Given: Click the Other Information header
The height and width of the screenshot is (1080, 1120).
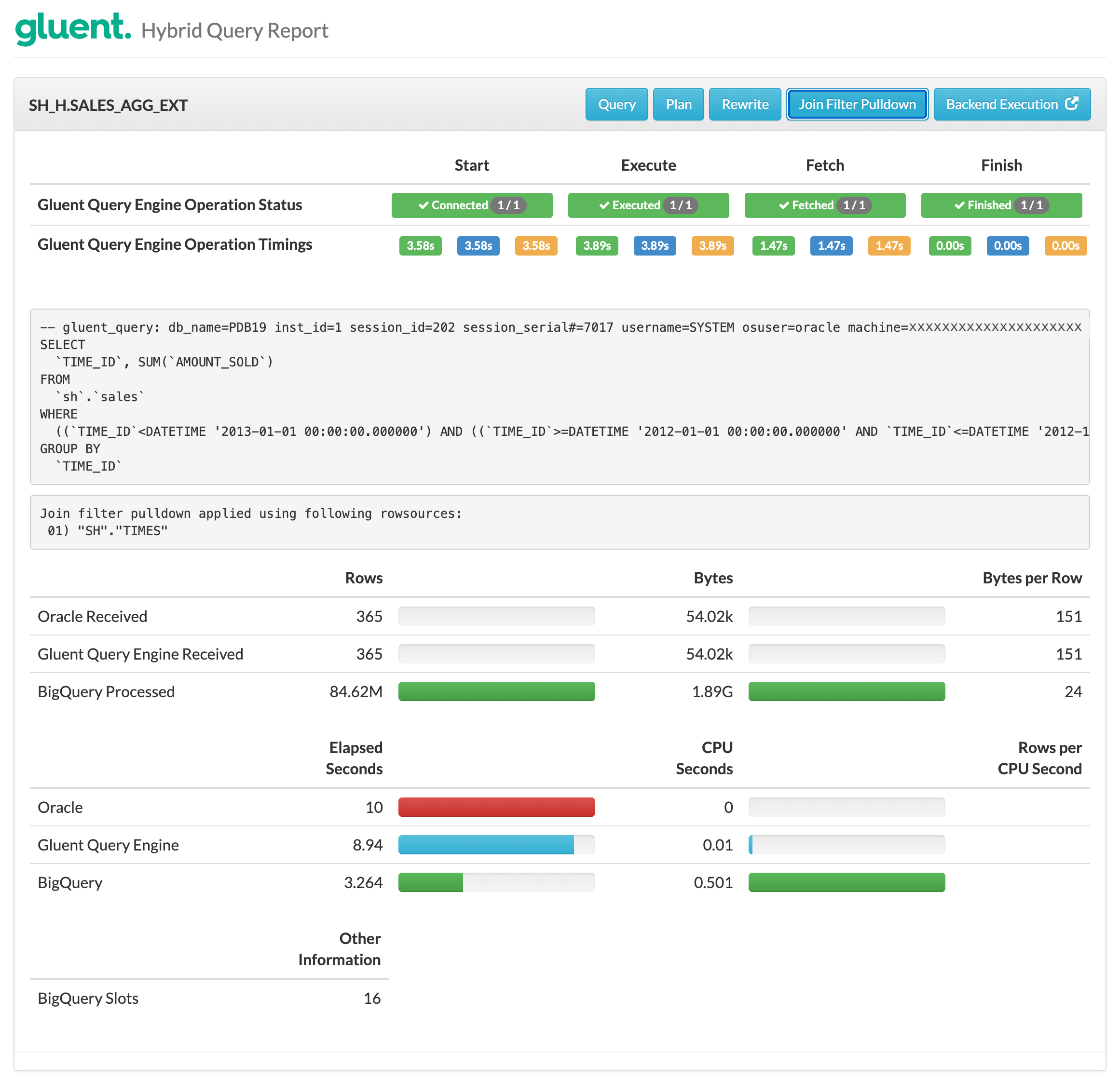Looking at the screenshot, I should coord(340,949).
